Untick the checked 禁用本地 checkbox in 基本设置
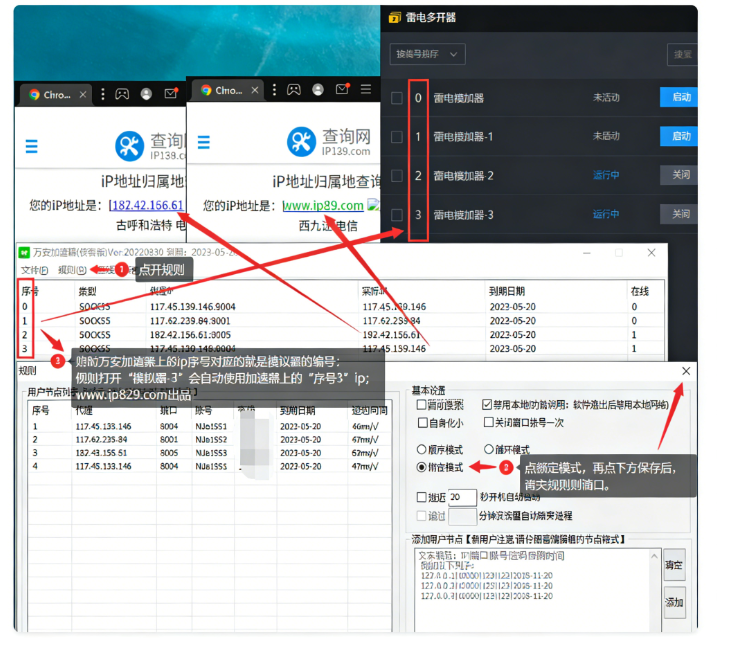This screenshot has height=658, width=747. (486, 405)
